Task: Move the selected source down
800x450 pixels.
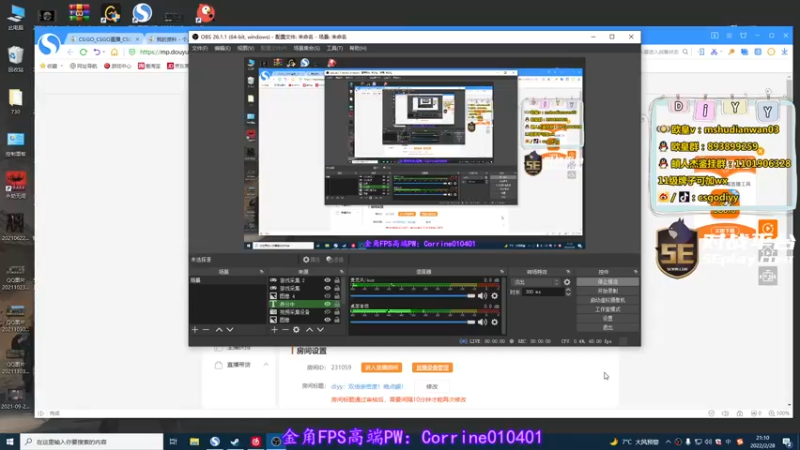Action: pyautogui.click(x=320, y=330)
